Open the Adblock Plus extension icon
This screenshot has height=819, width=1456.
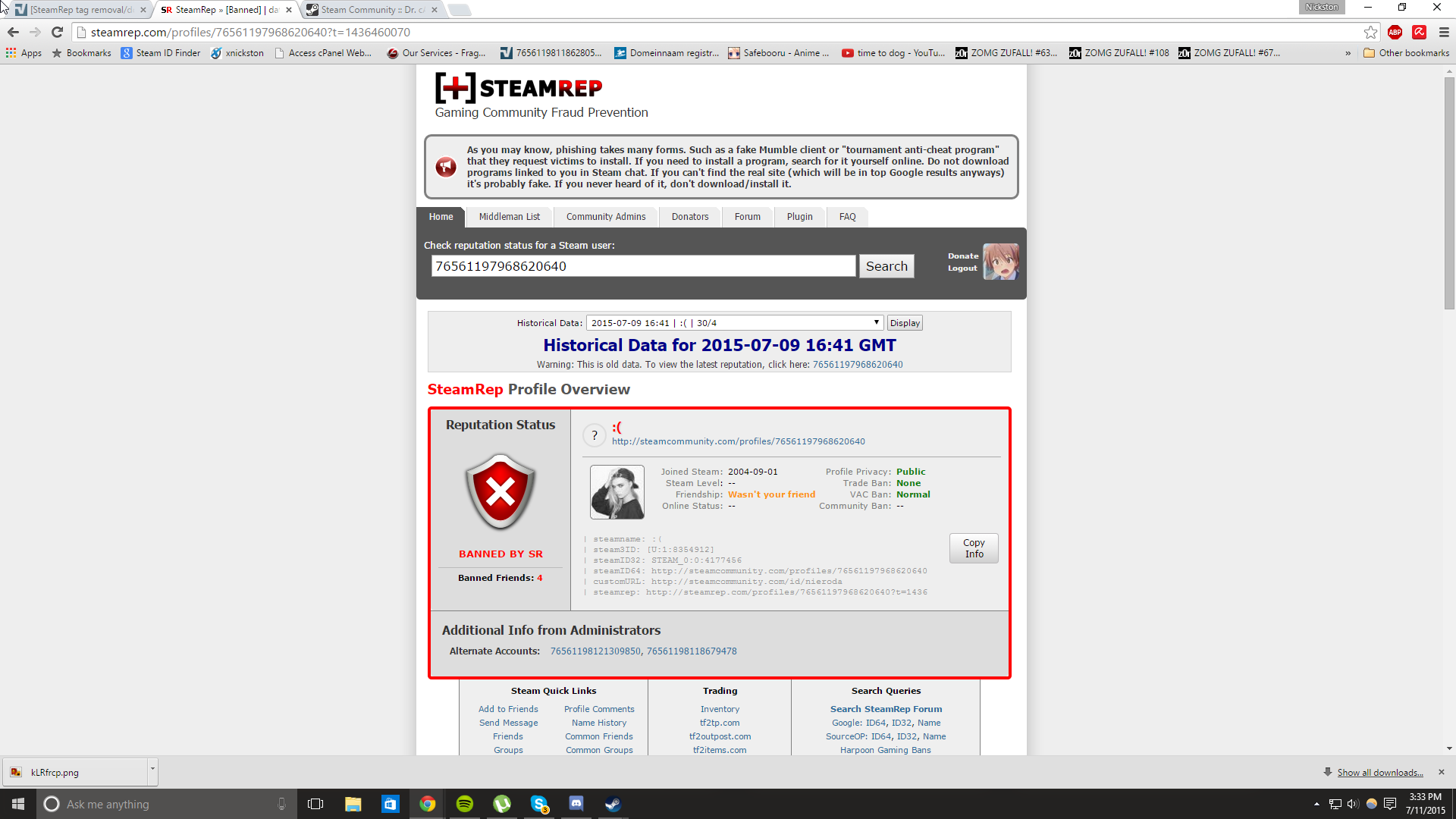tap(1395, 33)
